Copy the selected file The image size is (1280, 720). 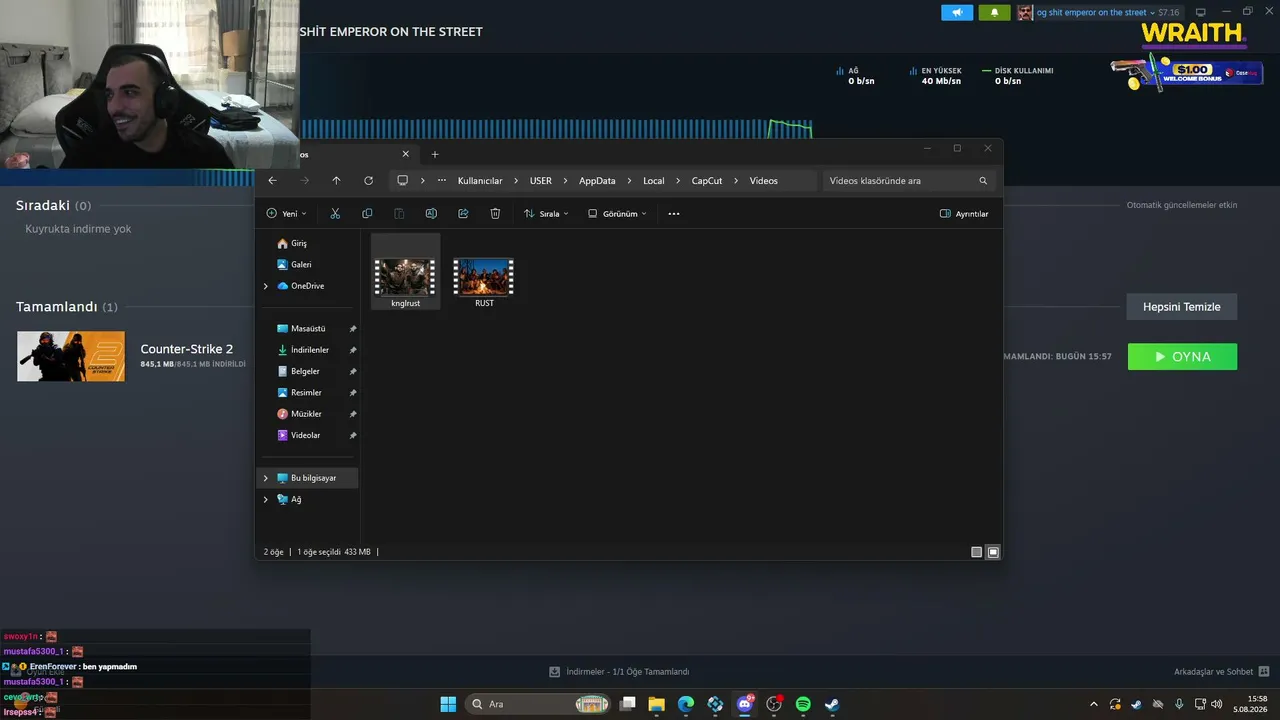pyautogui.click(x=367, y=214)
